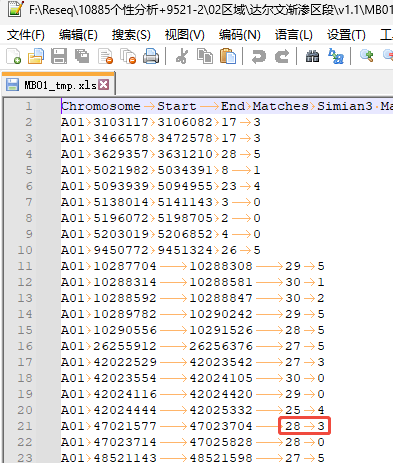The image size is (393, 463).
Task: Click the New file toolbar icon
Action: 14,56
